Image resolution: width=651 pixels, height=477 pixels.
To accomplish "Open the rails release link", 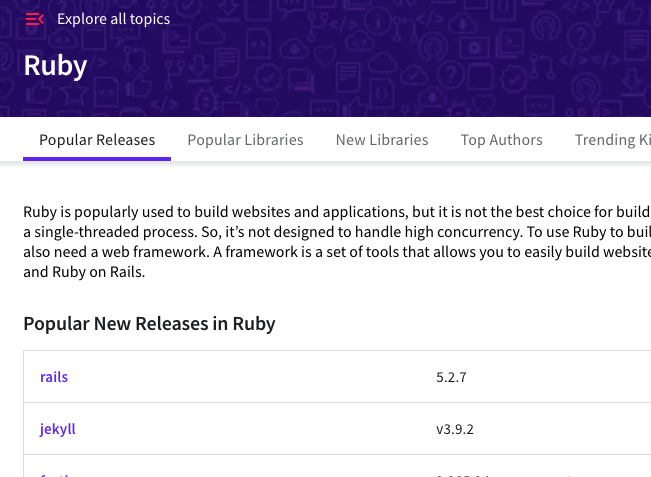I will point(54,377).
